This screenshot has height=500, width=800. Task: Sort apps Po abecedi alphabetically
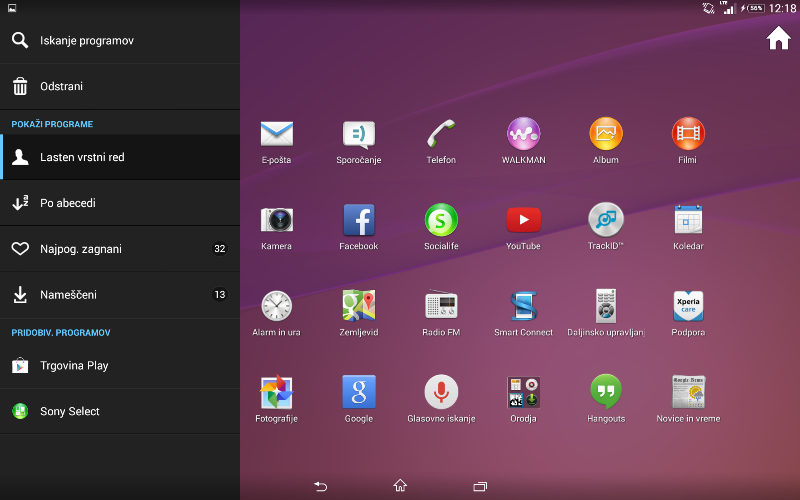pyautogui.click(x=120, y=203)
